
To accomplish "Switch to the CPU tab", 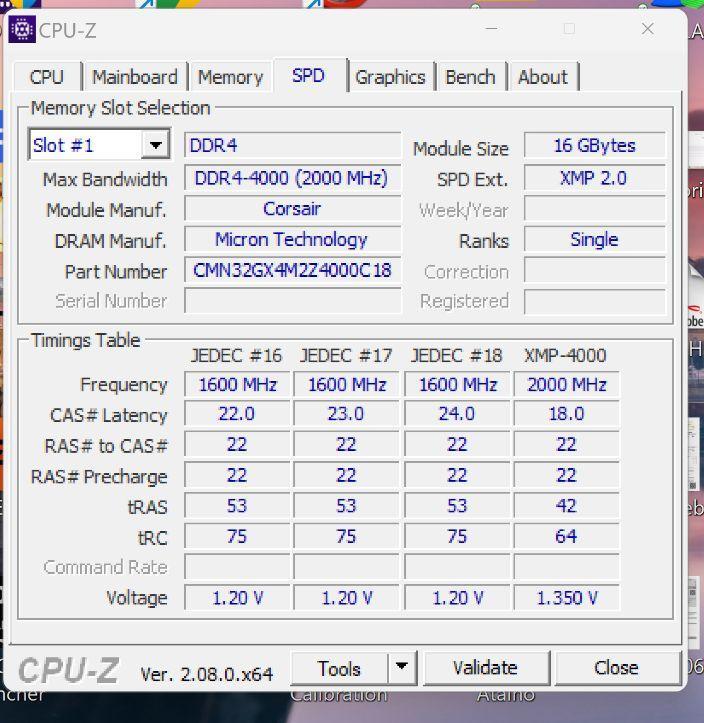I will [x=47, y=77].
